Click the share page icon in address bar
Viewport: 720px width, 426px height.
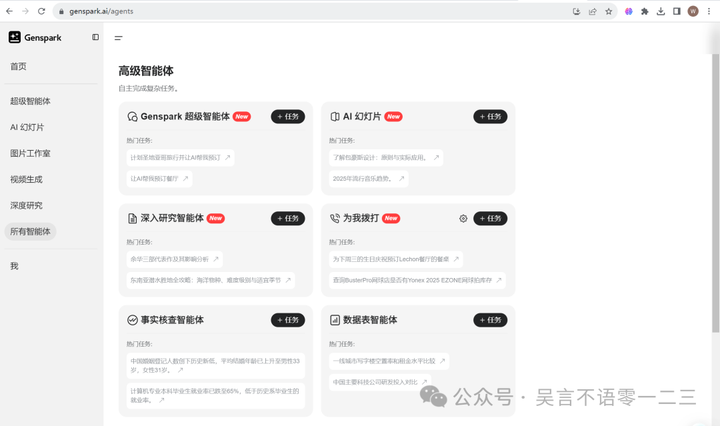(592, 11)
